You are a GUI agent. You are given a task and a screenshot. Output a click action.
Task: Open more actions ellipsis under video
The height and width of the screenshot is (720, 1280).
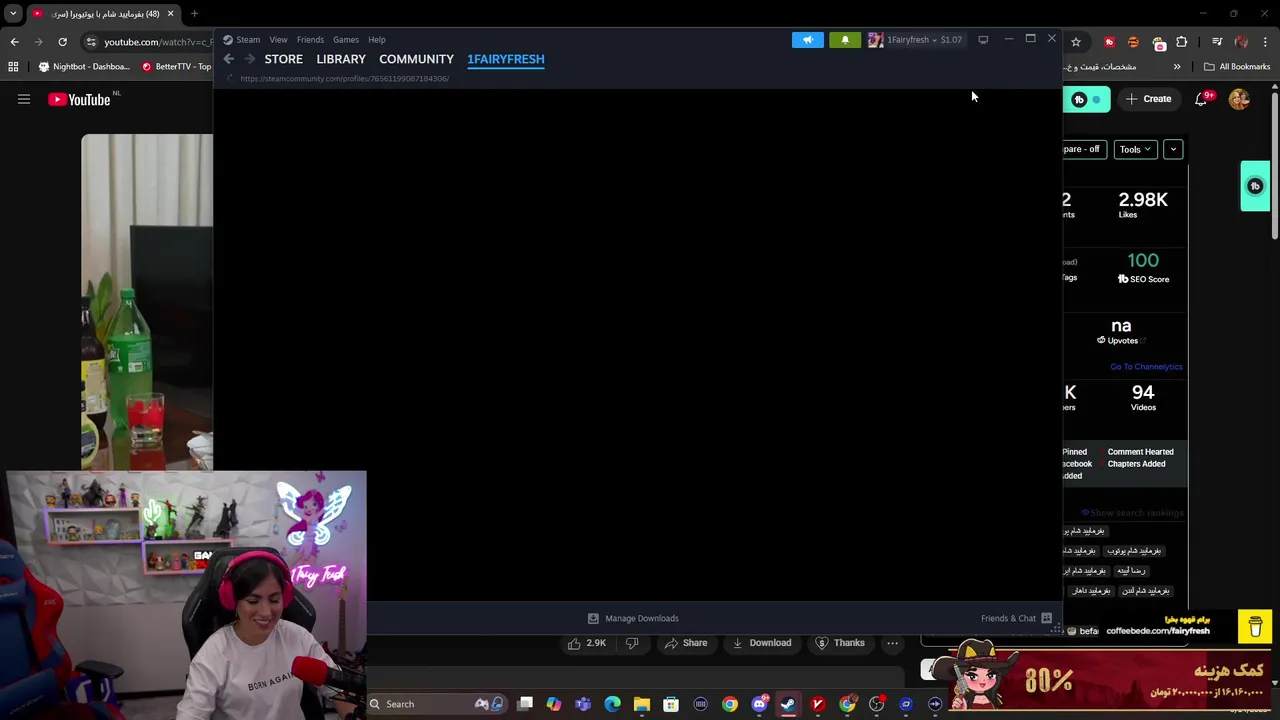click(x=892, y=643)
